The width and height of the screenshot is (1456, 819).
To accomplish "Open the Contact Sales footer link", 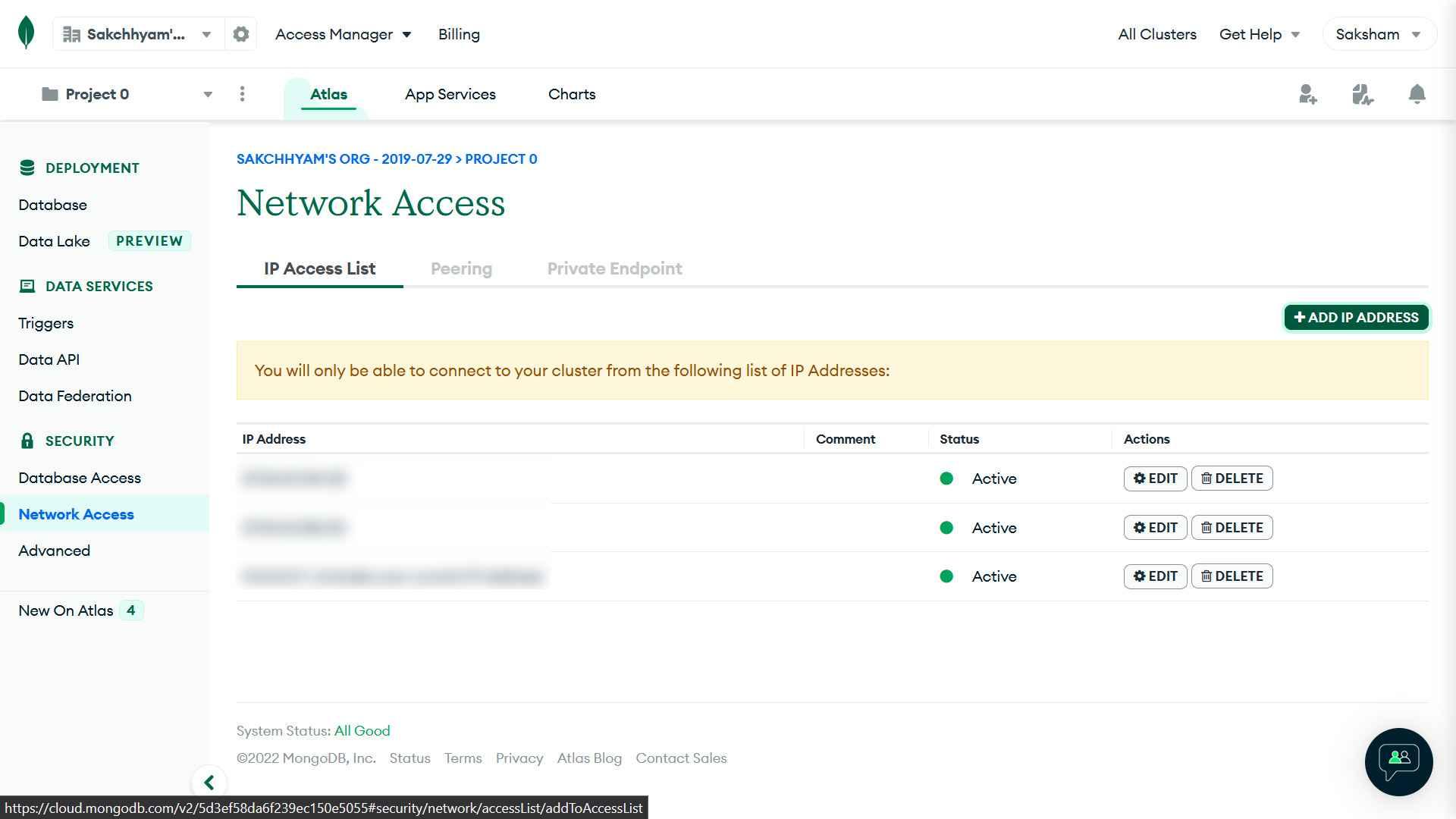I will click(x=681, y=758).
